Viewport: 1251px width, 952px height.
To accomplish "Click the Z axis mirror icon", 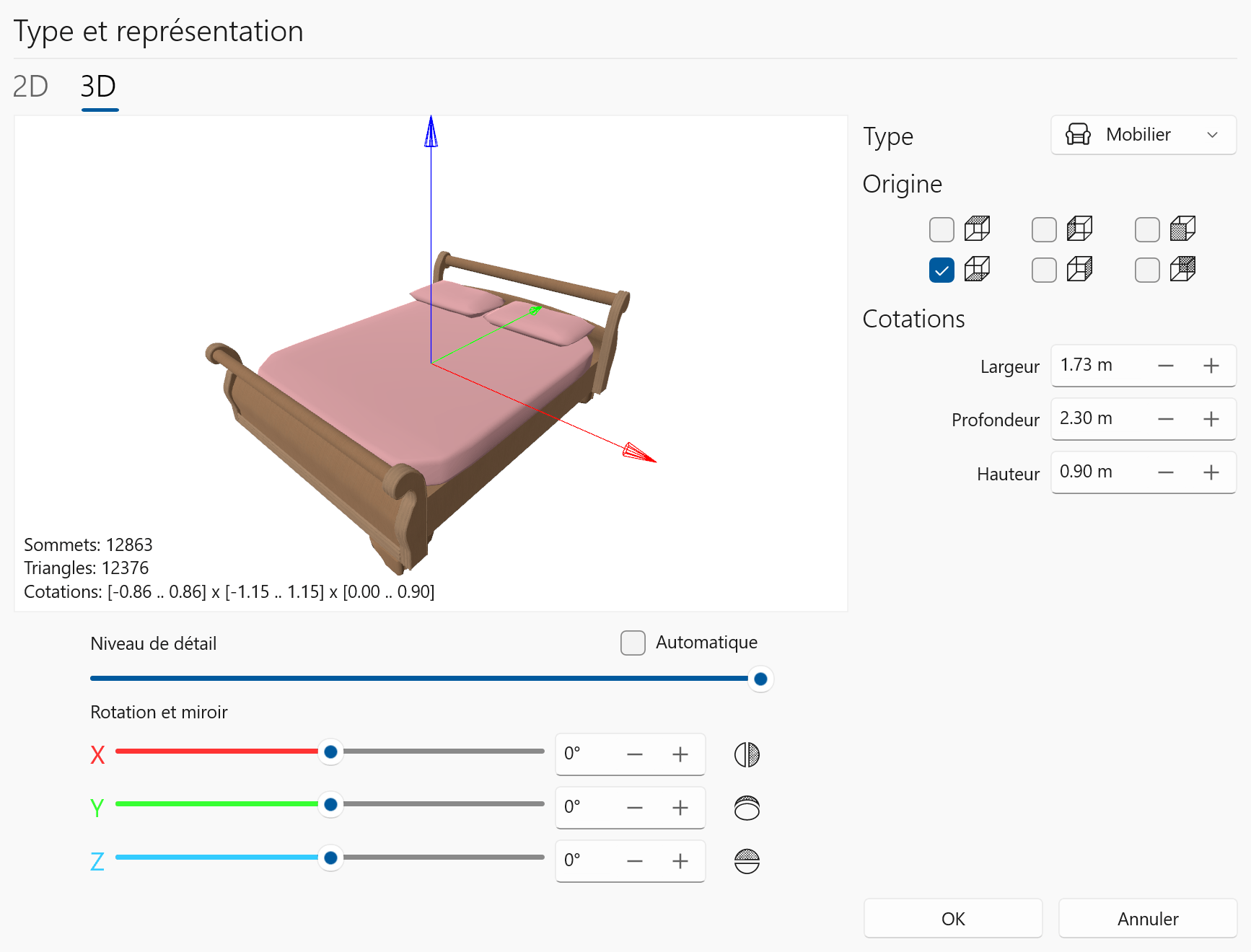I will pos(747,861).
